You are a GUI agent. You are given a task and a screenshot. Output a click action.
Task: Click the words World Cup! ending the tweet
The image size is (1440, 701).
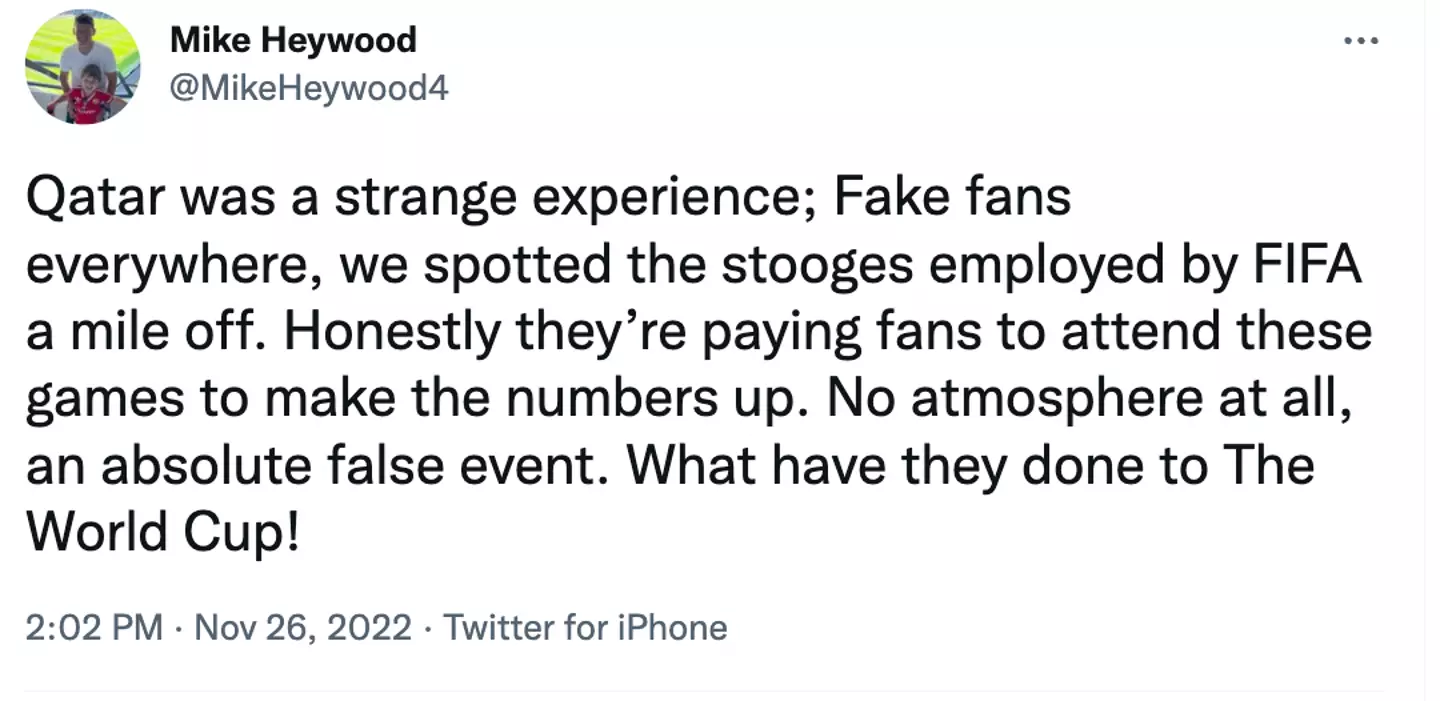point(162,533)
